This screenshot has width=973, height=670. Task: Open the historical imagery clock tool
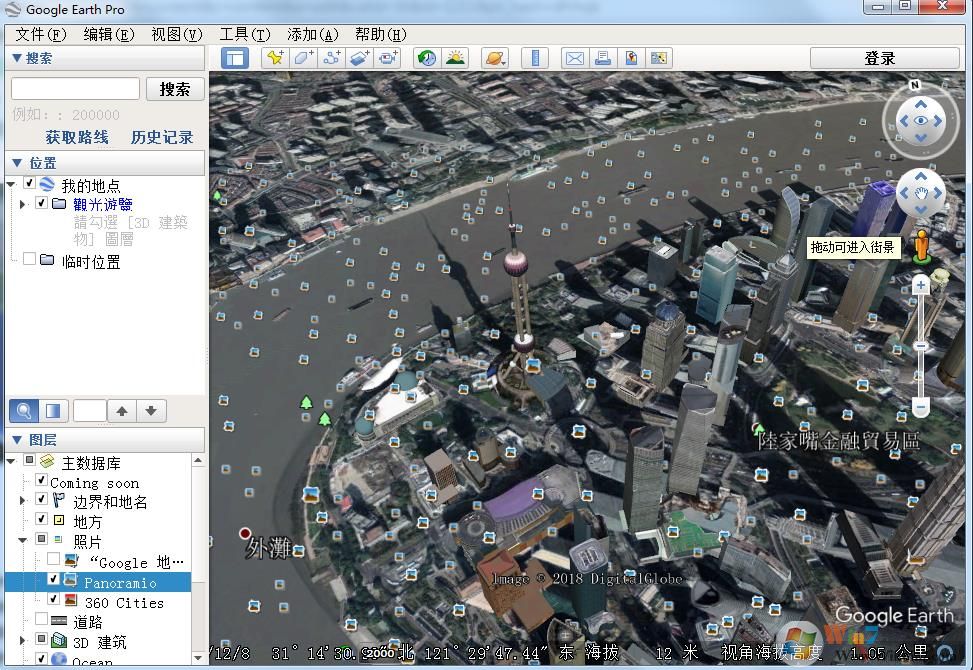pyautogui.click(x=427, y=58)
